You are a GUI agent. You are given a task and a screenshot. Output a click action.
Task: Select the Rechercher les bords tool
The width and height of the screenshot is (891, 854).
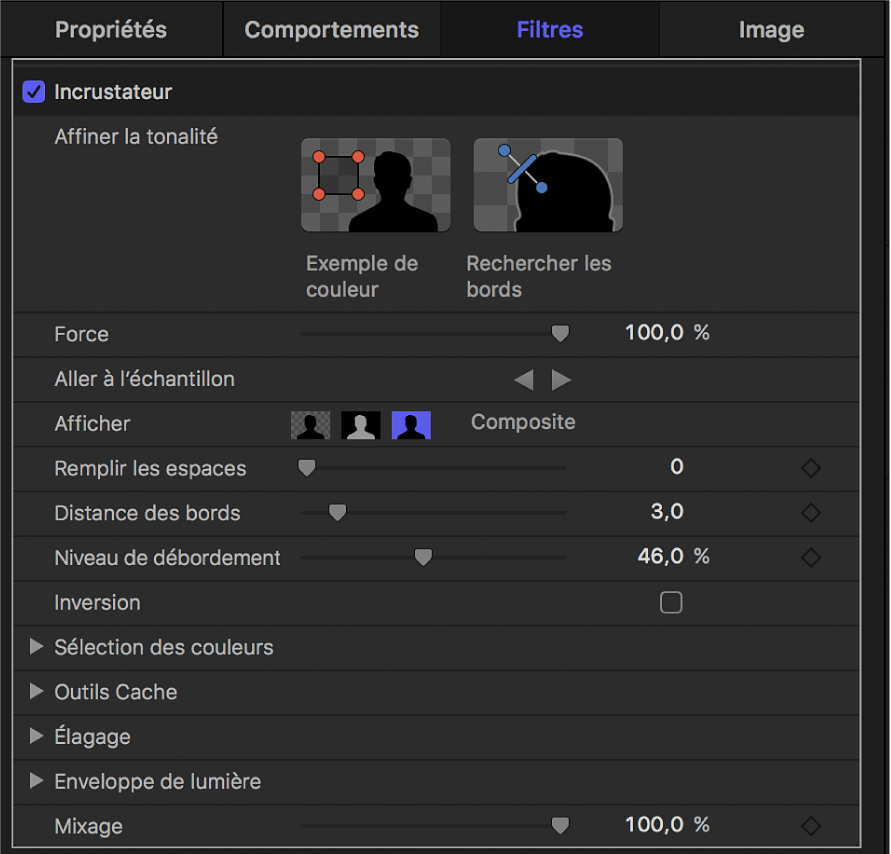pos(548,185)
